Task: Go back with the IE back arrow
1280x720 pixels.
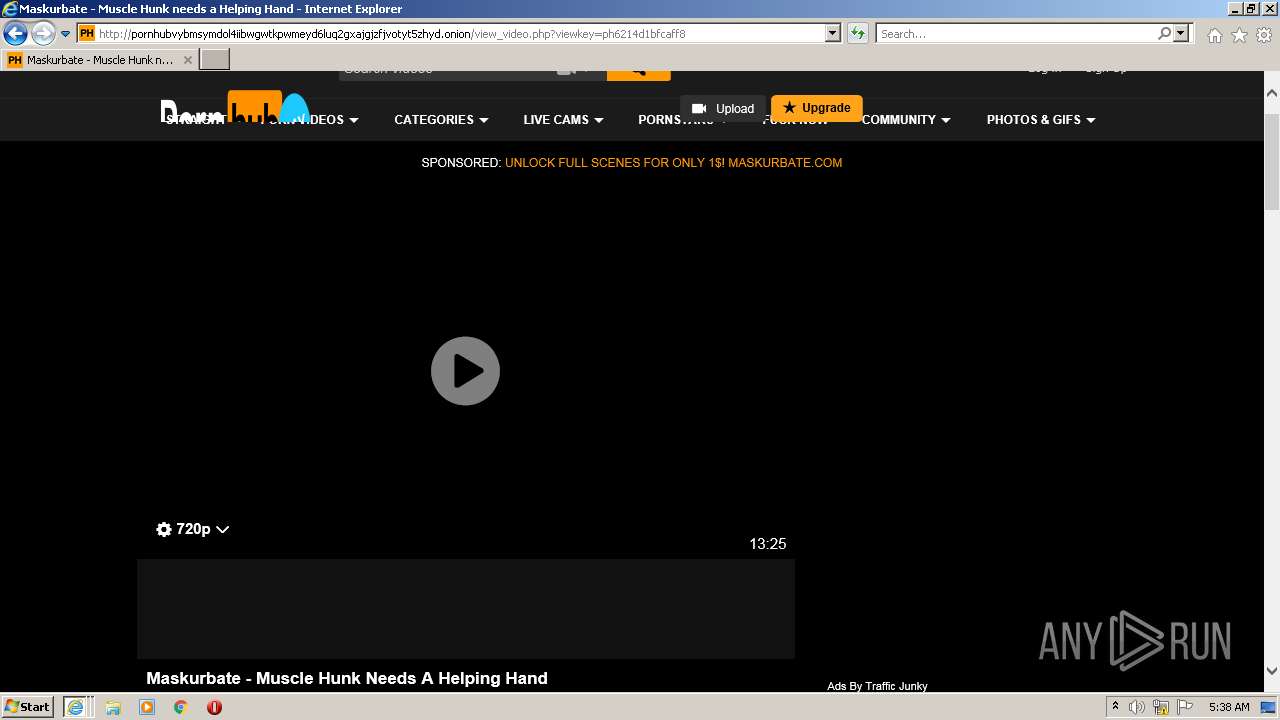Action: 15,34
